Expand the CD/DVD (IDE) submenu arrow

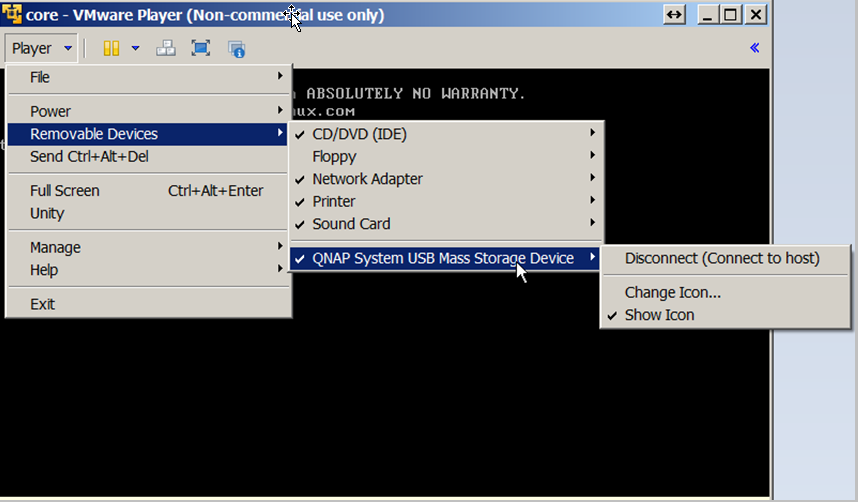point(592,132)
